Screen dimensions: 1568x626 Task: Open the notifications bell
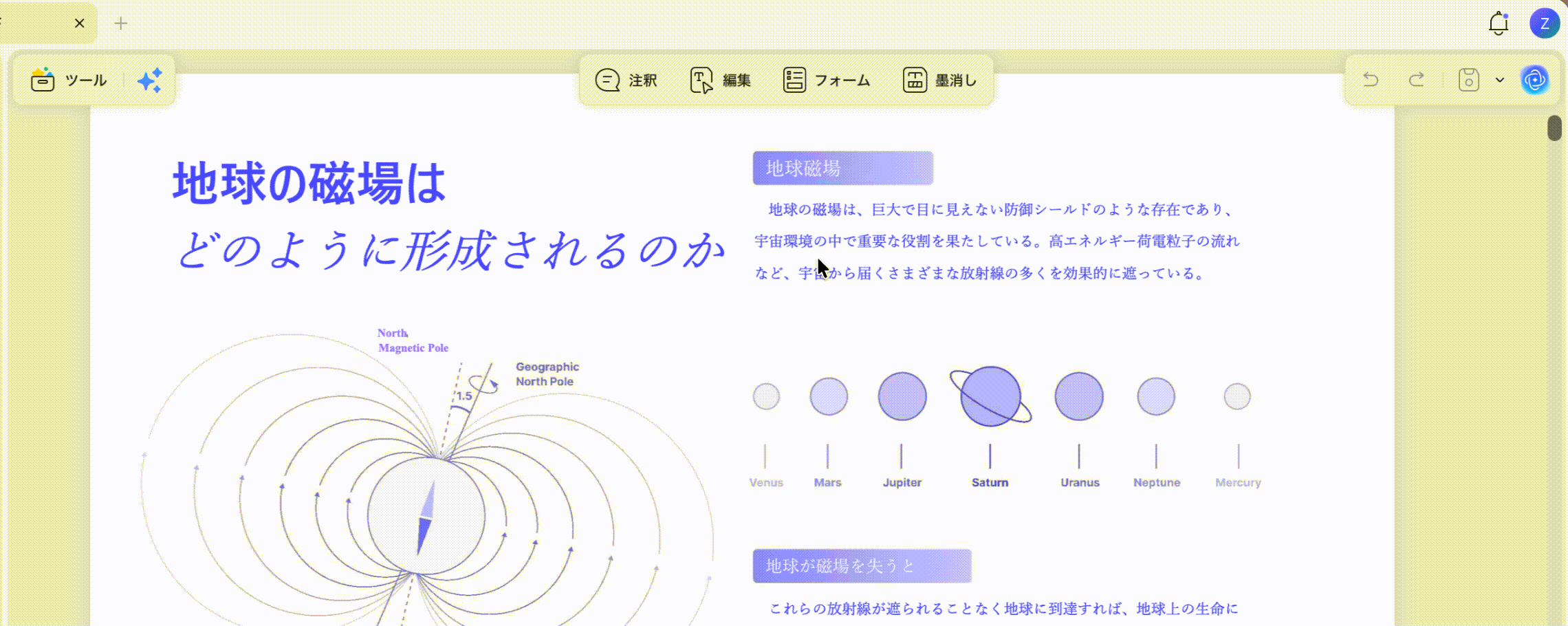pyautogui.click(x=1499, y=23)
